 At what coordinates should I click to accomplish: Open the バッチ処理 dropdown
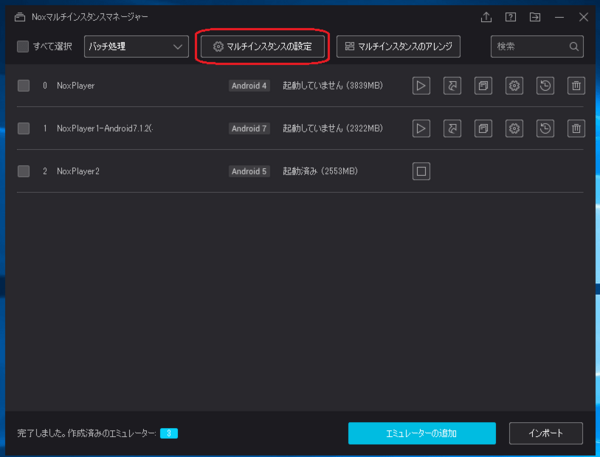point(136,47)
